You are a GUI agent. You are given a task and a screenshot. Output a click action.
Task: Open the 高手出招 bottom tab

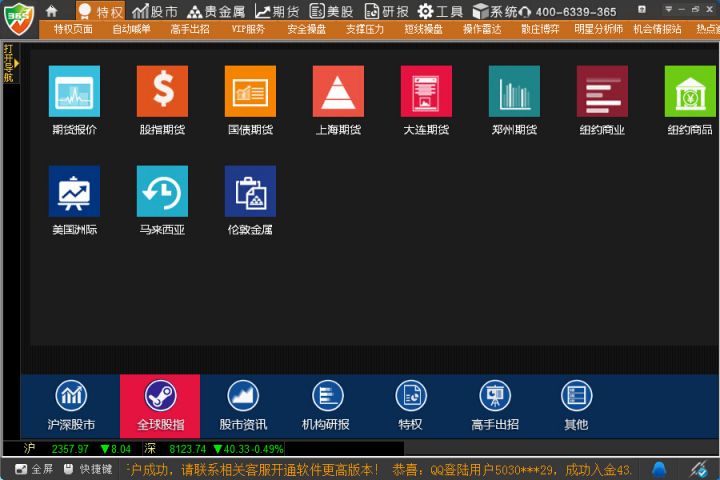pyautogui.click(x=495, y=406)
